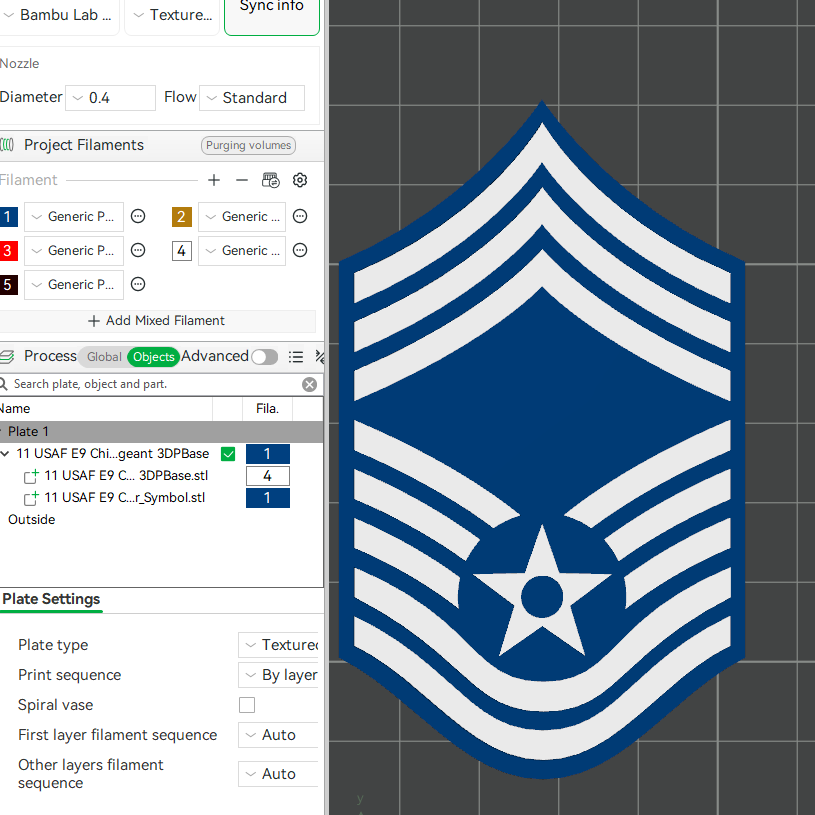Open filament 4 Generic preset dropdown
This screenshot has height=815, width=815.
[x=242, y=251]
